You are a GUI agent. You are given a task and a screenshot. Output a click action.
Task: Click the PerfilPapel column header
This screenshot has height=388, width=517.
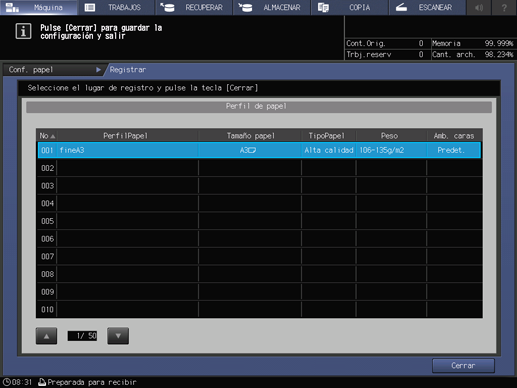point(126,136)
